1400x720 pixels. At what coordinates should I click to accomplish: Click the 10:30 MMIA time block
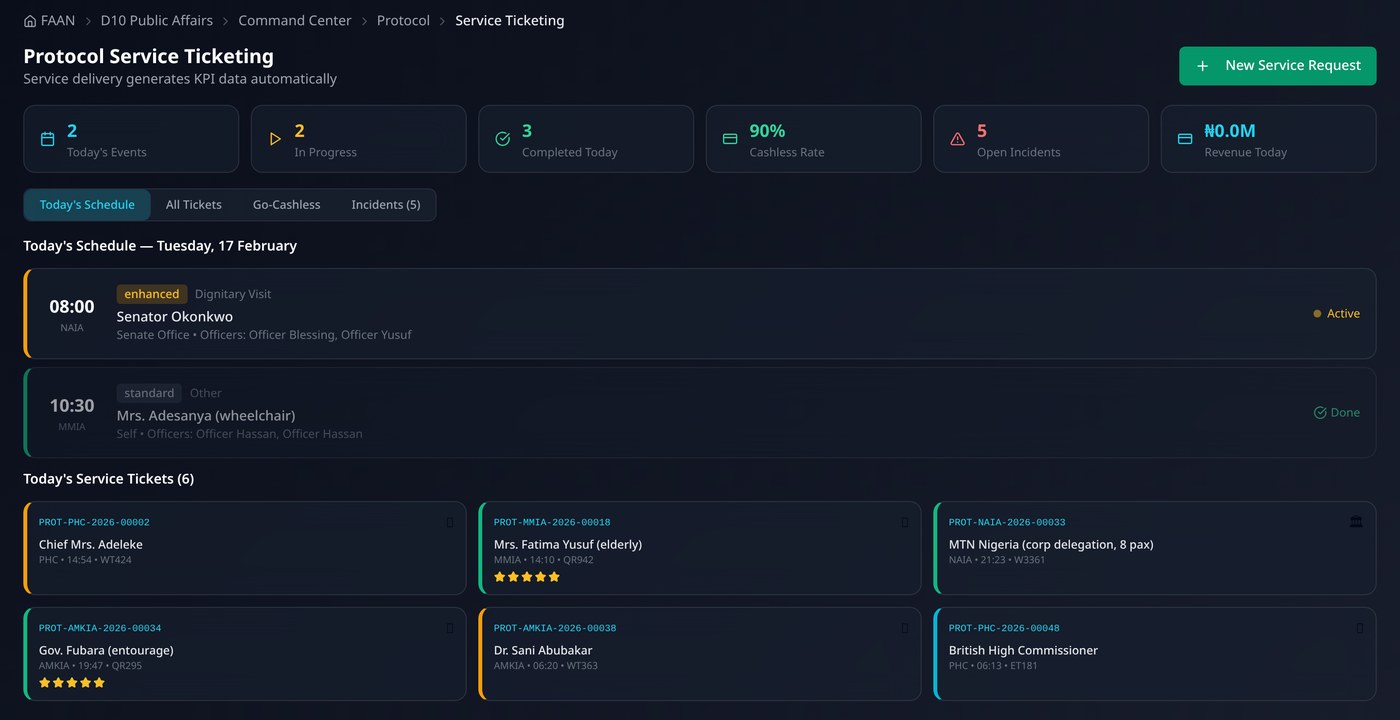[72, 413]
